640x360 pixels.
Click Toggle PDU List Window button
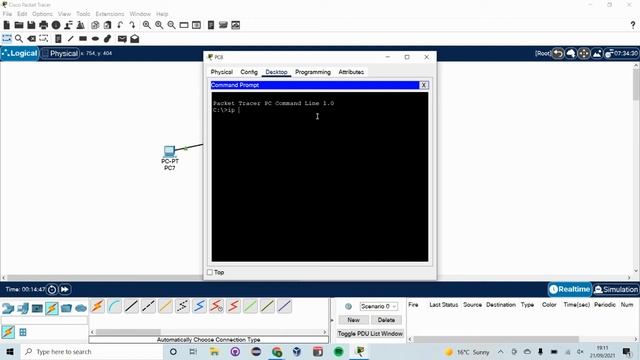coord(370,333)
